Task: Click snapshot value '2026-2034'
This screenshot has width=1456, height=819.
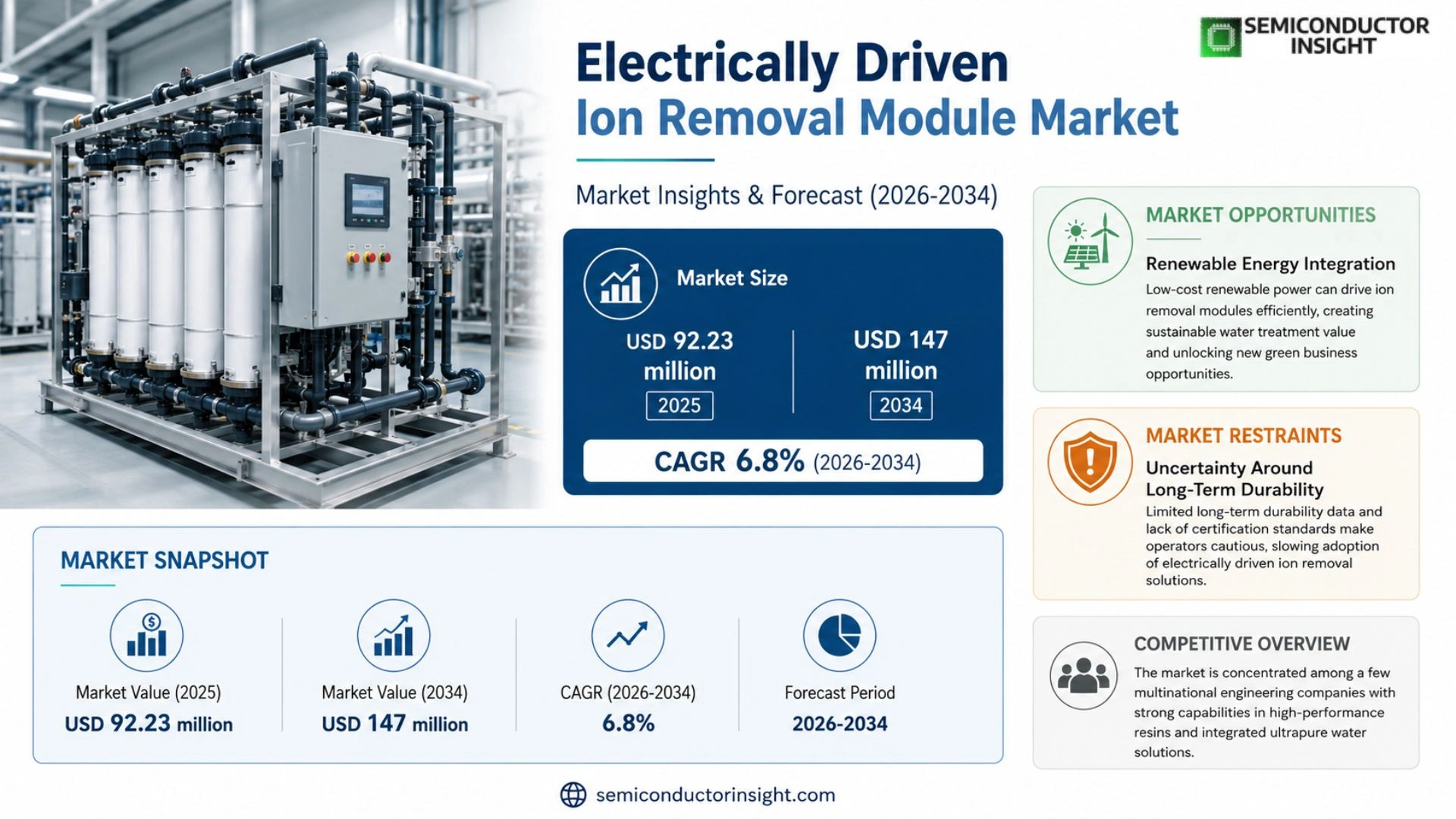Action: (839, 724)
